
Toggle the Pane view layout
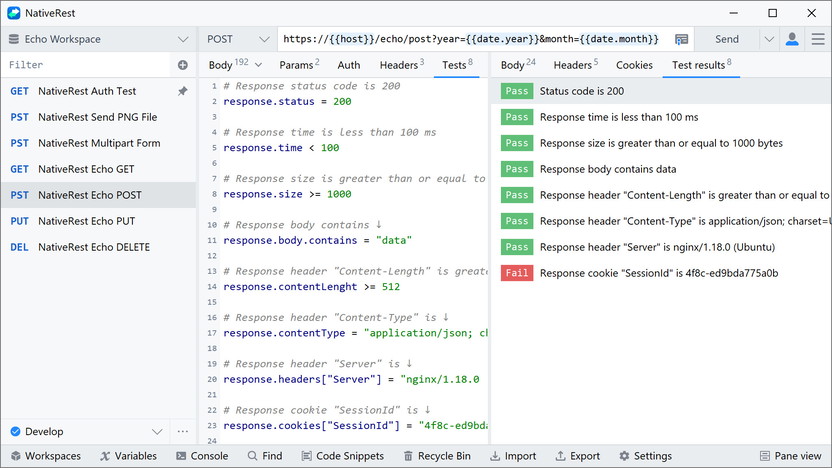point(790,456)
